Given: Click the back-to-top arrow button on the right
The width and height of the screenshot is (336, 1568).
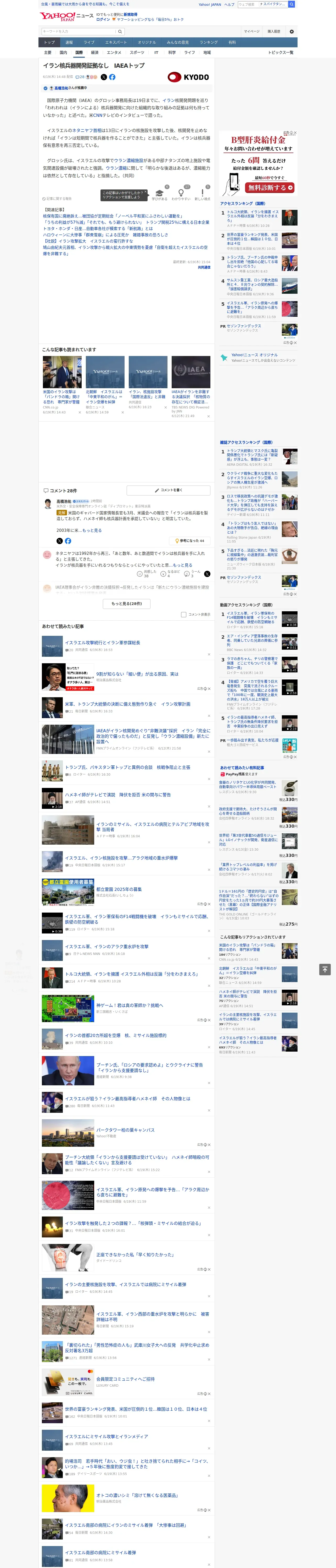Looking at the screenshot, I should tap(325, 969).
